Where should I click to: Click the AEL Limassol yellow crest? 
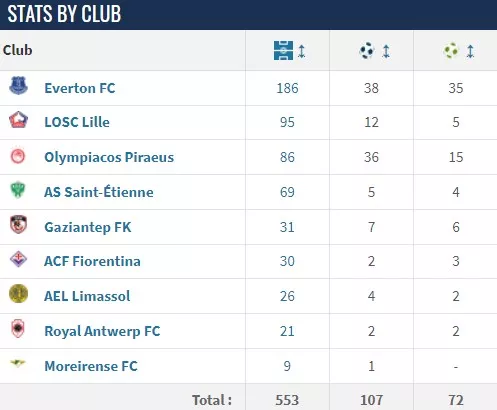click(x=18, y=294)
